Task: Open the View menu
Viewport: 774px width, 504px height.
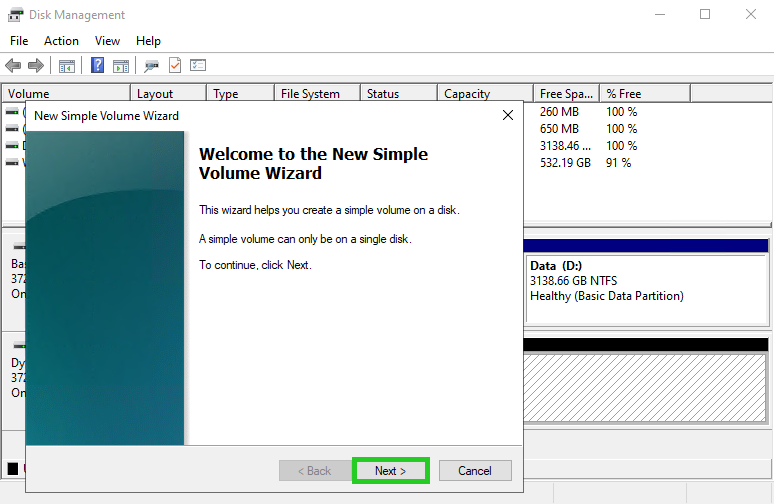Action: [x=107, y=41]
